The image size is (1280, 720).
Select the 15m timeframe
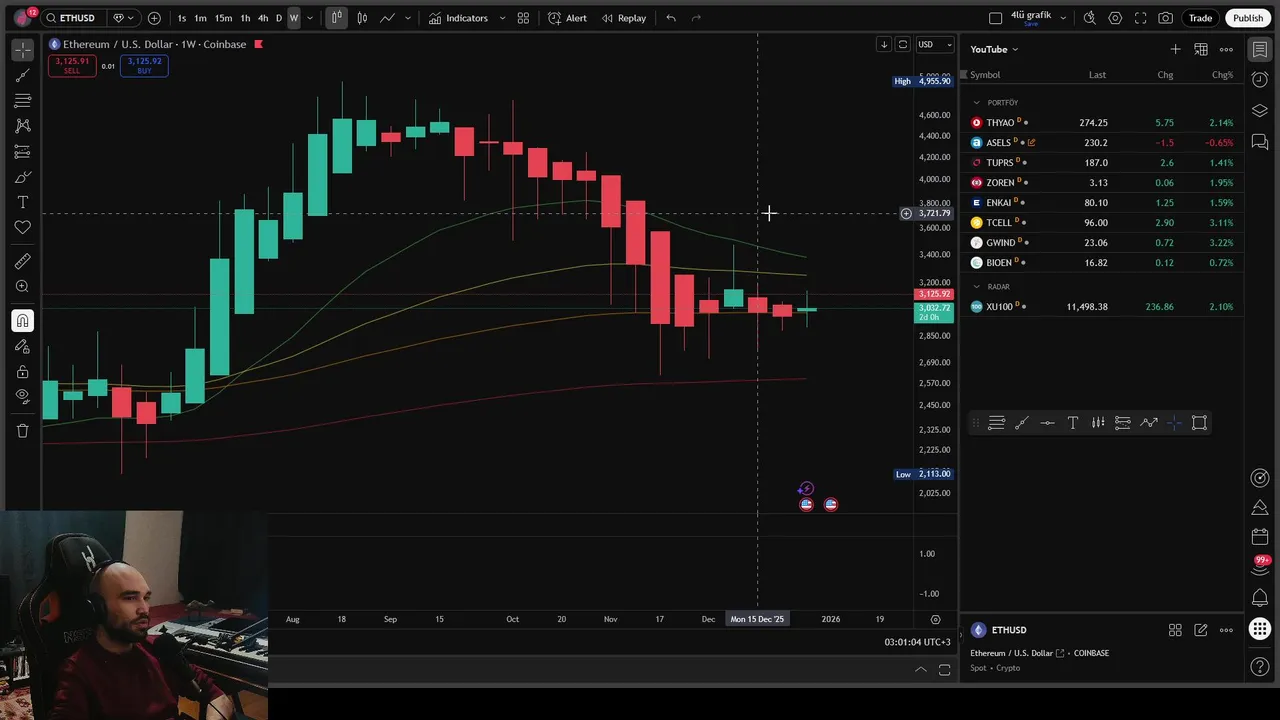coord(223,18)
